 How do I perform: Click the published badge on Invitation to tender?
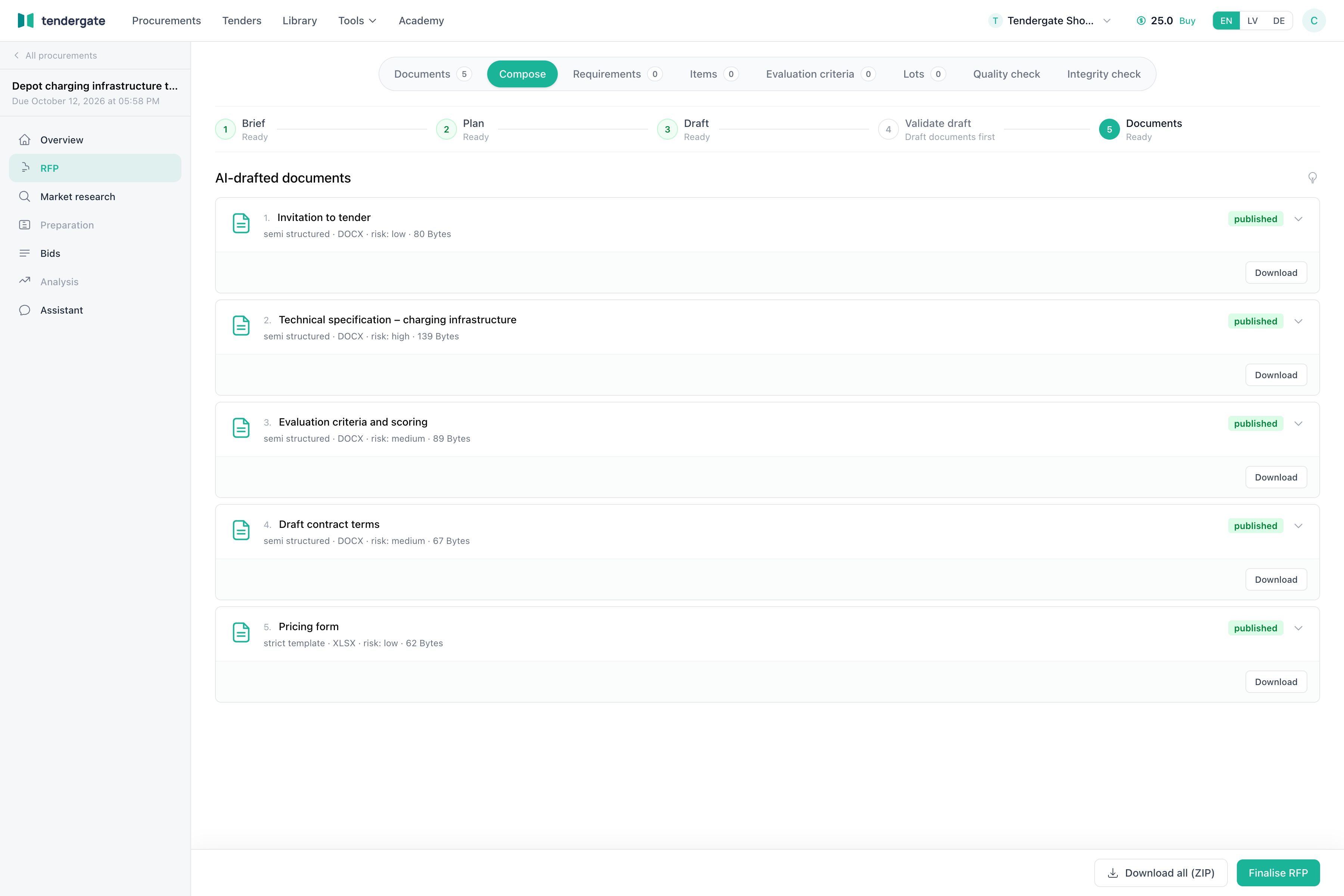[1256, 219]
